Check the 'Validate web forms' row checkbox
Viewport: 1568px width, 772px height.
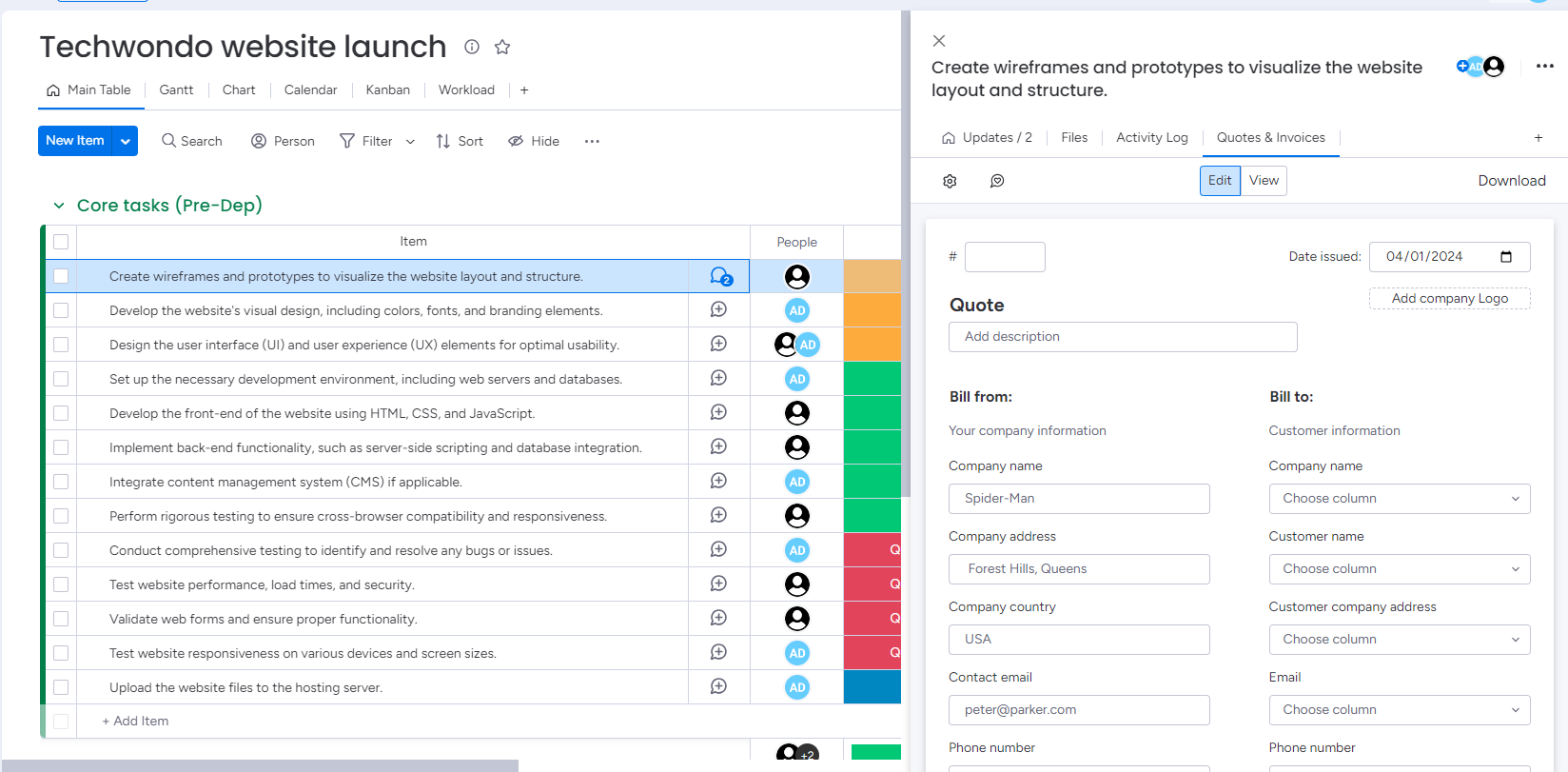pos(61,619)
